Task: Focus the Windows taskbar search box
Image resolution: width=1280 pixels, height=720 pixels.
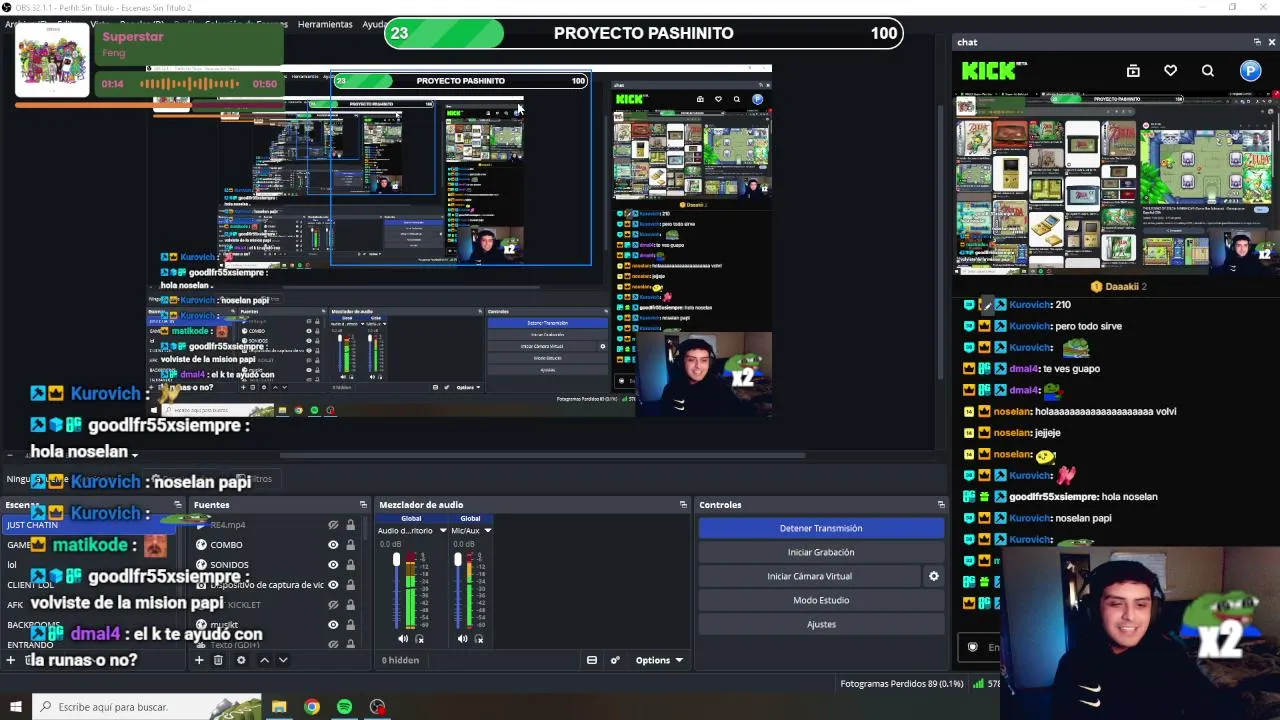Action: pyautogui.click(x=146, y=707)
